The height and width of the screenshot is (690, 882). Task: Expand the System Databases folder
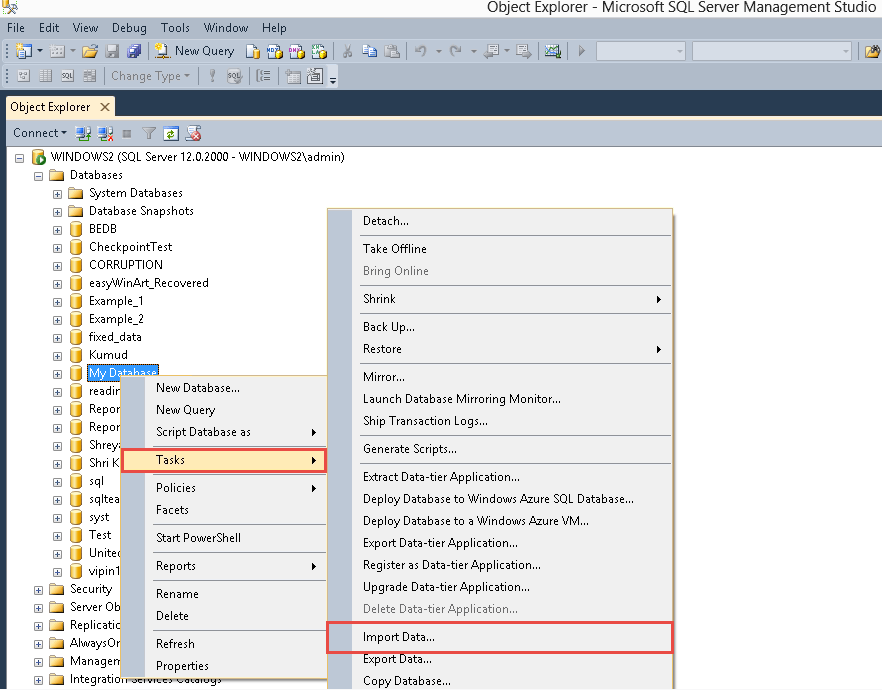click(57, 194)
